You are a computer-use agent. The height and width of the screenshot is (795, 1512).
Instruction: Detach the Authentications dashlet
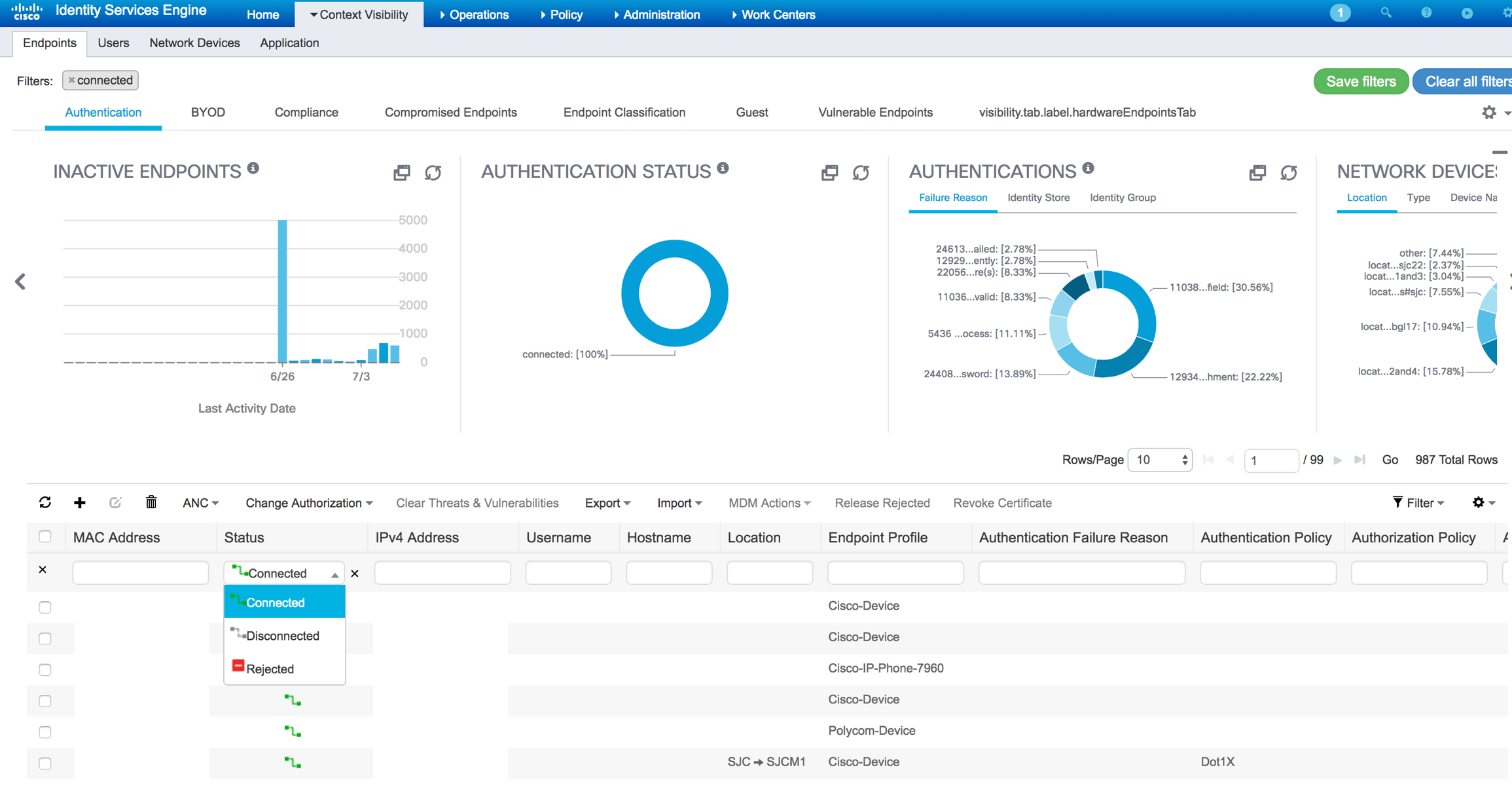pyautogui.click(x=1257, y=172)
